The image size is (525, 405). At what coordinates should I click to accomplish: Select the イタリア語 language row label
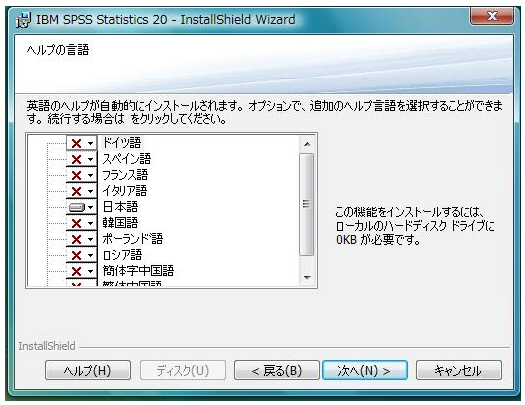click(x=125, y=191)
